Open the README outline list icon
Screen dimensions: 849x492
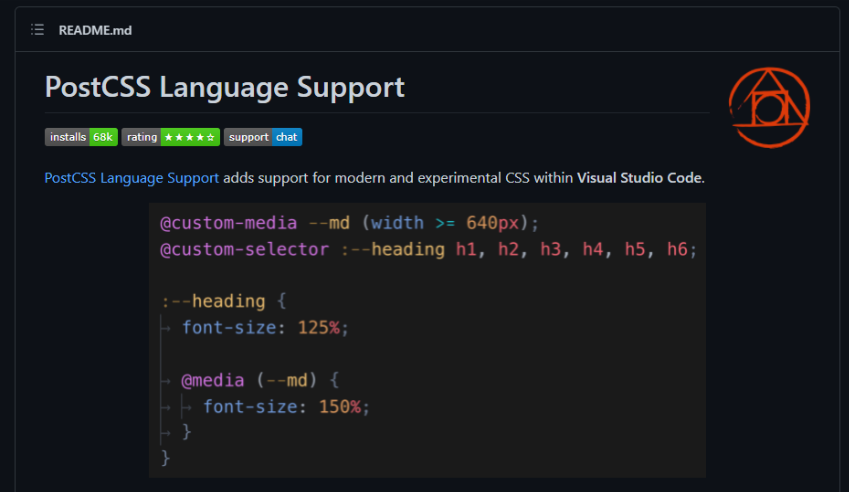[x=37, y=30]
